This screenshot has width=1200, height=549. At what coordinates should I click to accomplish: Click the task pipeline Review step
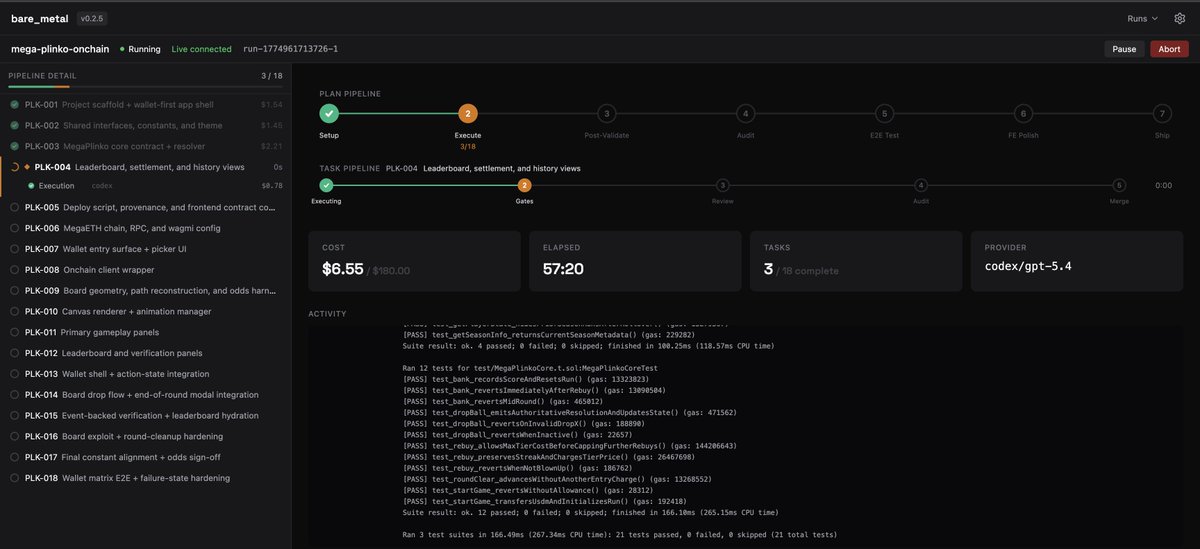pyautogui.click(x=722, y=185)
